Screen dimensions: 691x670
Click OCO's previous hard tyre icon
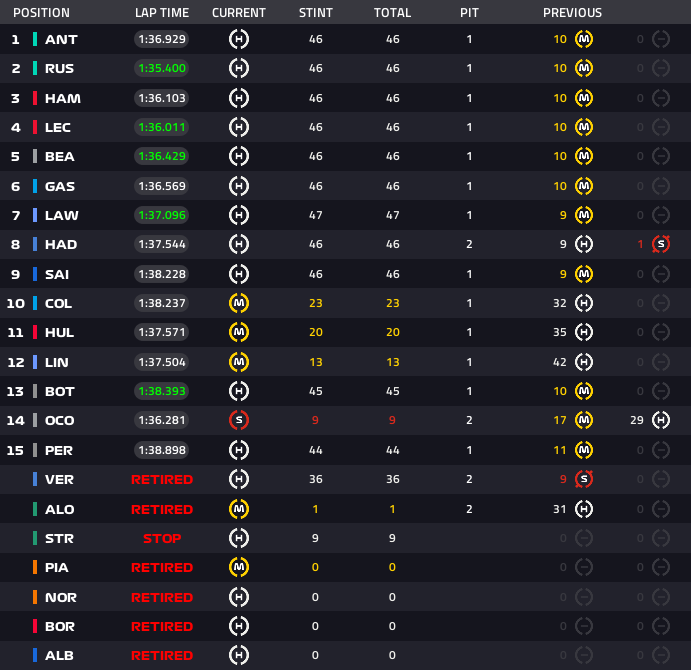click(x=660, y=420)
